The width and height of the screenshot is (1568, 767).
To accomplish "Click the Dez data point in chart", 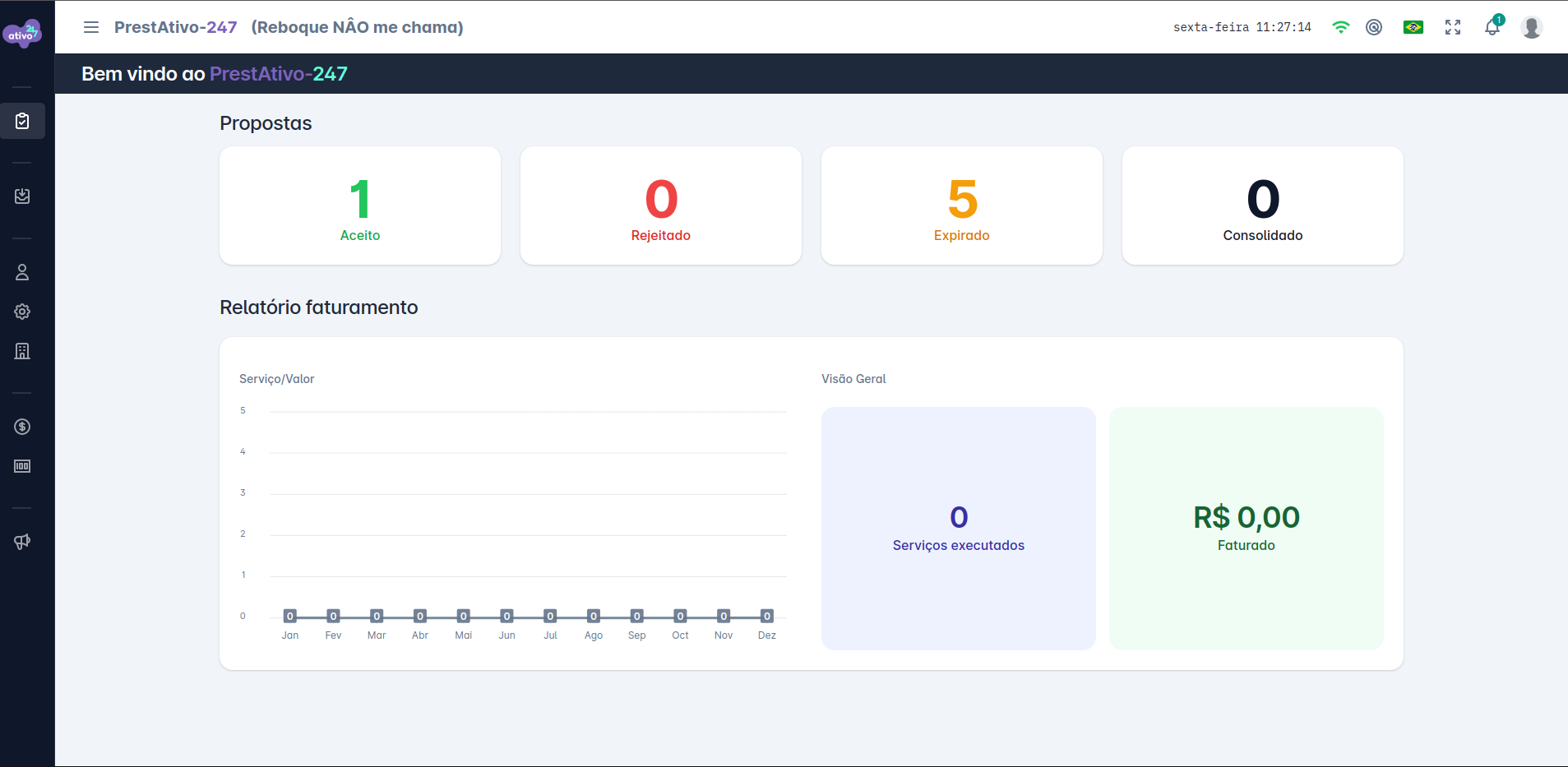I will click(x=767, y=617).
